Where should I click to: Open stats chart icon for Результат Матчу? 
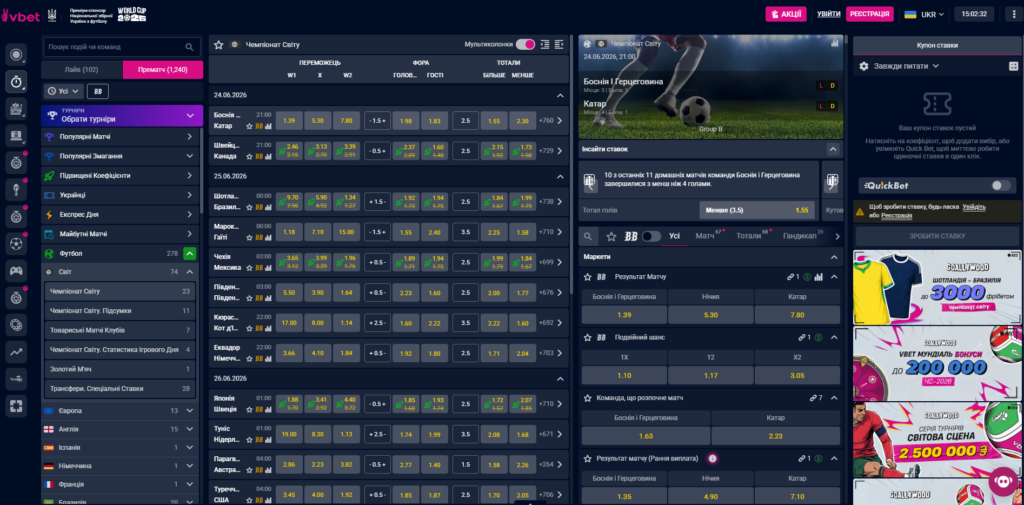point(819,277)
